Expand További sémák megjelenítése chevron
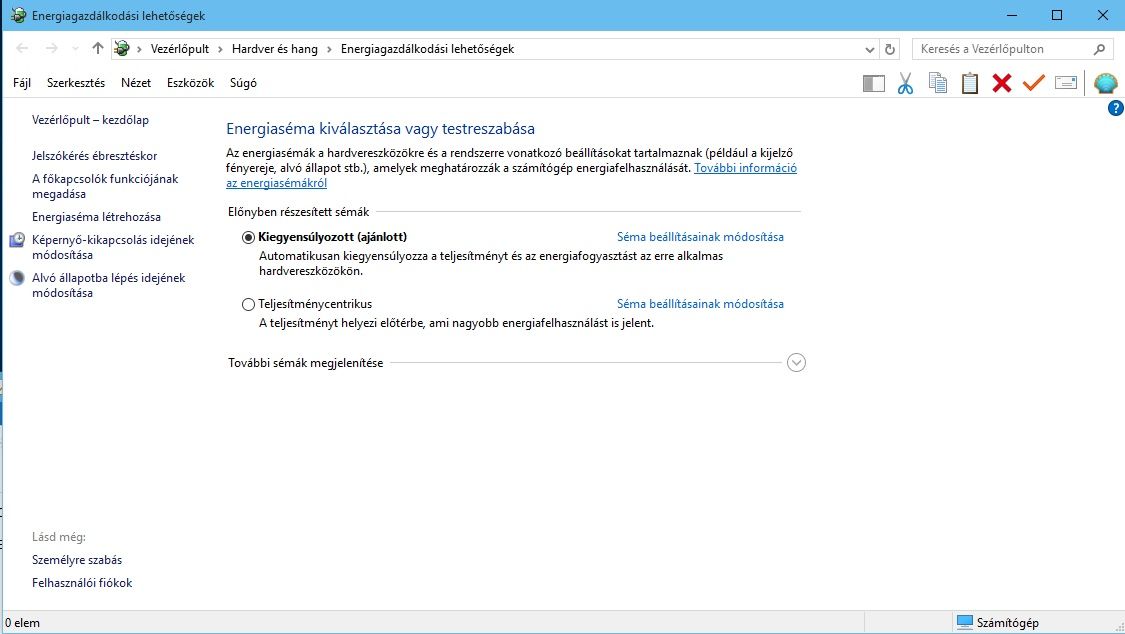The width and height of the screenshot is (1125, 634). coord(796,363)
